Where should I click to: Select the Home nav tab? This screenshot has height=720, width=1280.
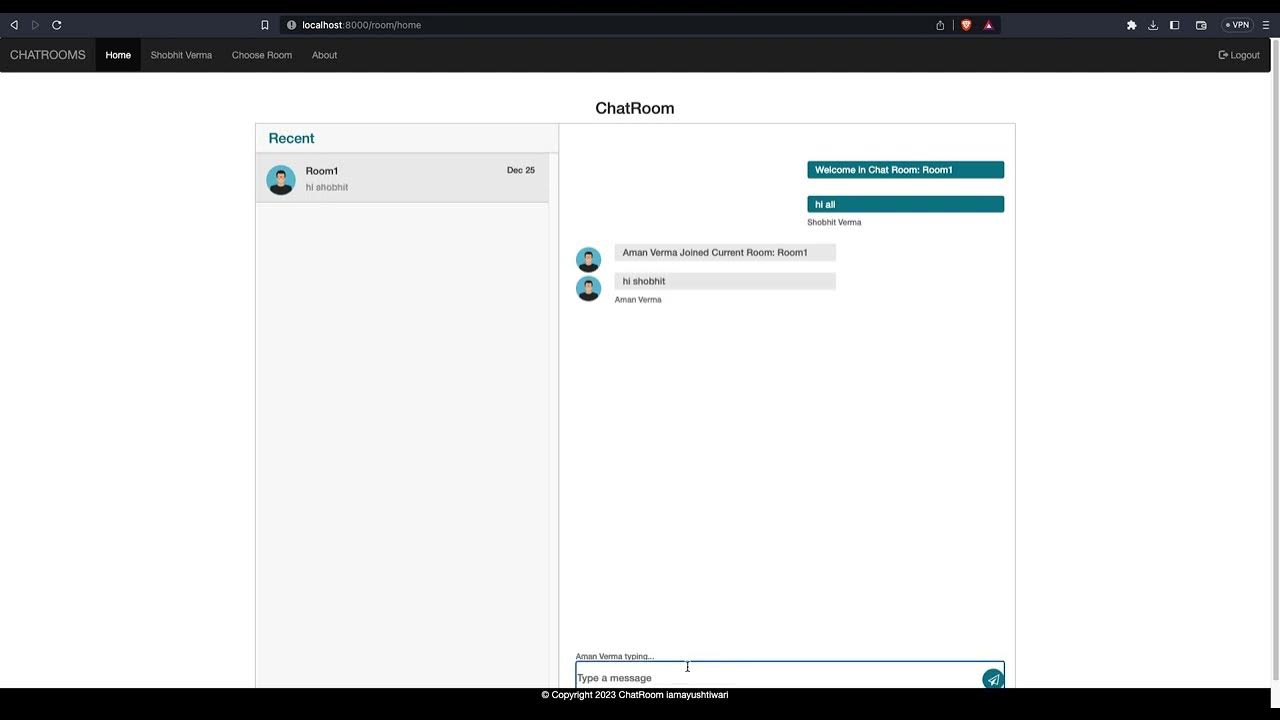[118, 55]
